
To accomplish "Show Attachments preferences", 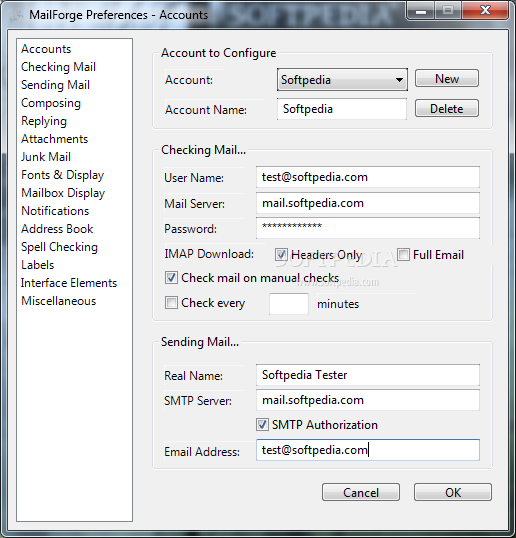I will tap(55, 139).
